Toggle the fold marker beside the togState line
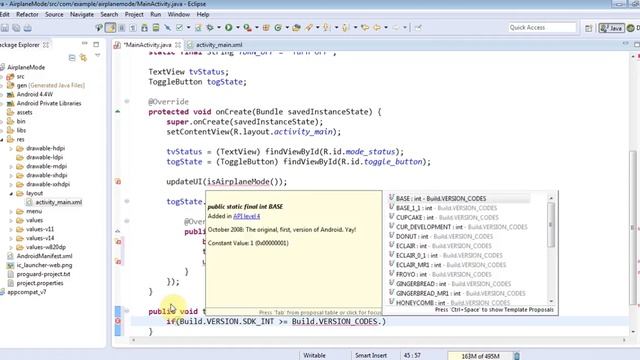Image resolution: width=640 pixels, height=360 pixels. 127,201
